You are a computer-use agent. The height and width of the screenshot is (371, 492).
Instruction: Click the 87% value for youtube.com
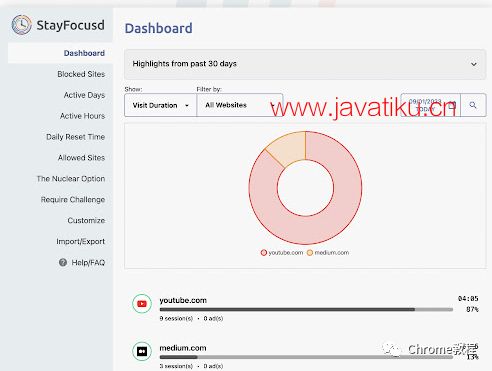(x=472, y=309)
